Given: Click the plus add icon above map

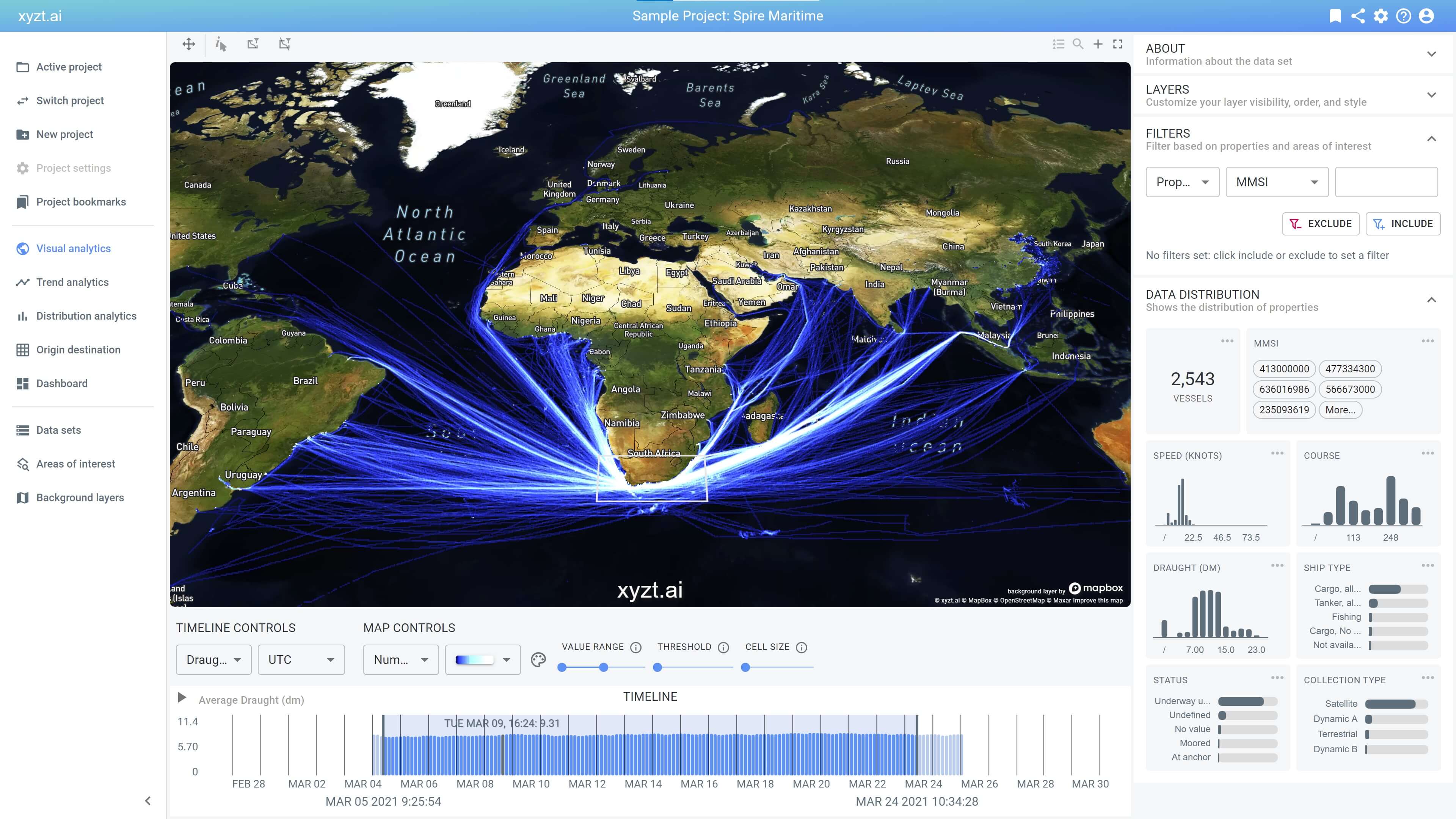Looking at the screenshot, I should click(1098, 44).
